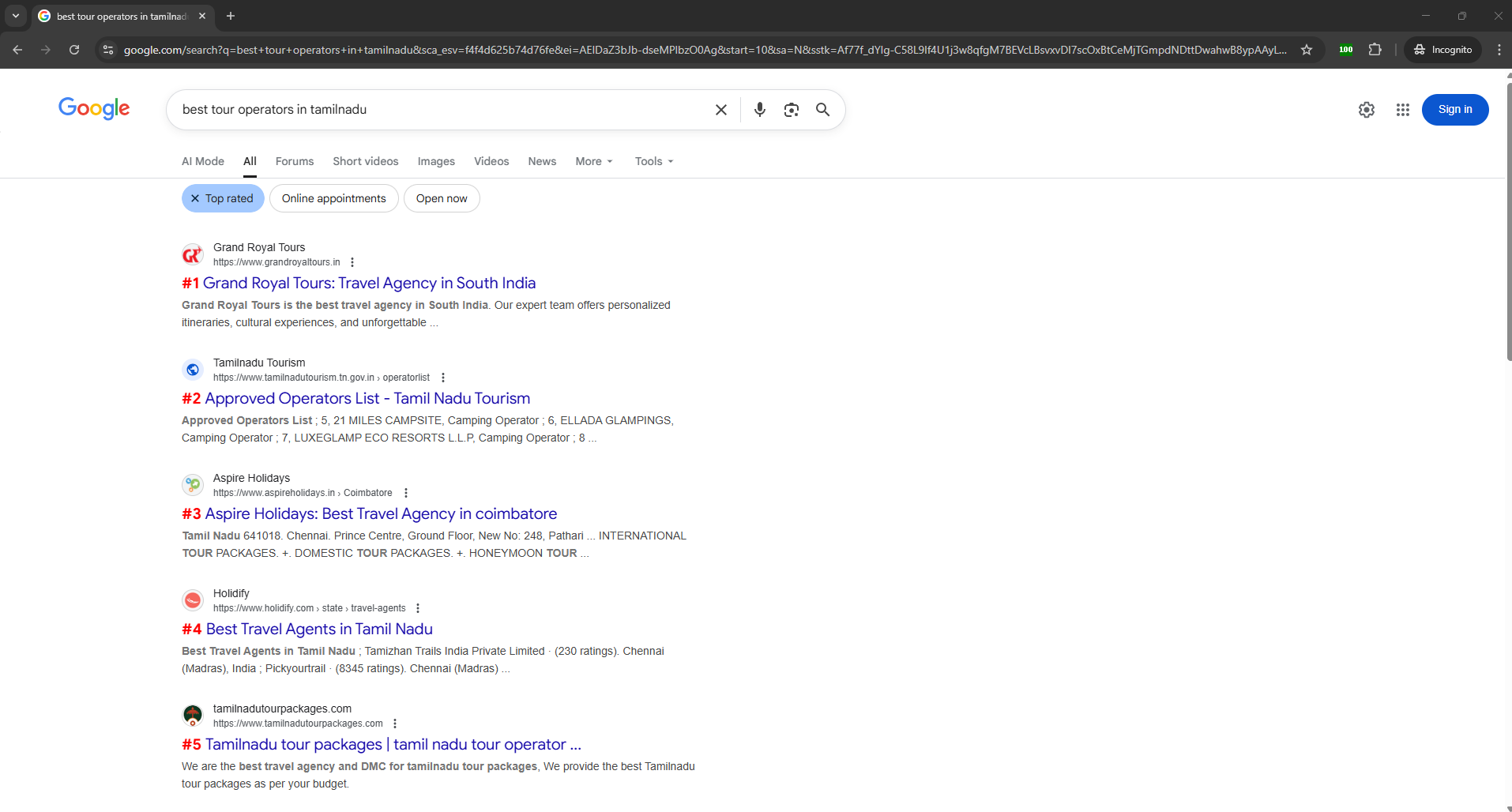Open Approved Operators List - Tamil Nadu Tourism
The image size is (1512, 812).
pyautogui.click(x=367, y=398)
